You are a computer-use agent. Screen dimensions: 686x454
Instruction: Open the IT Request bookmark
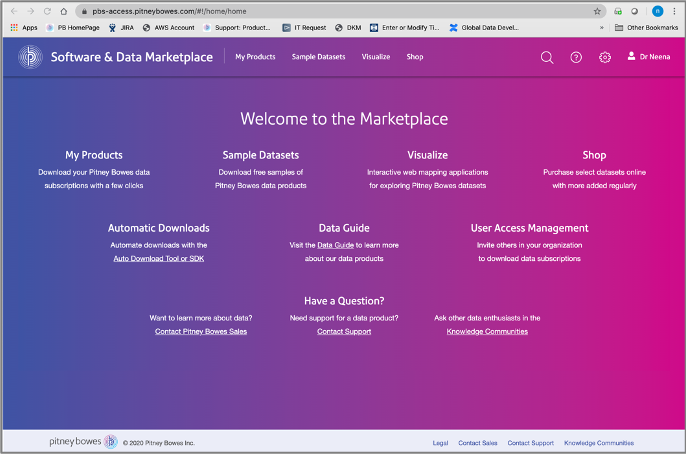[304, 28]
